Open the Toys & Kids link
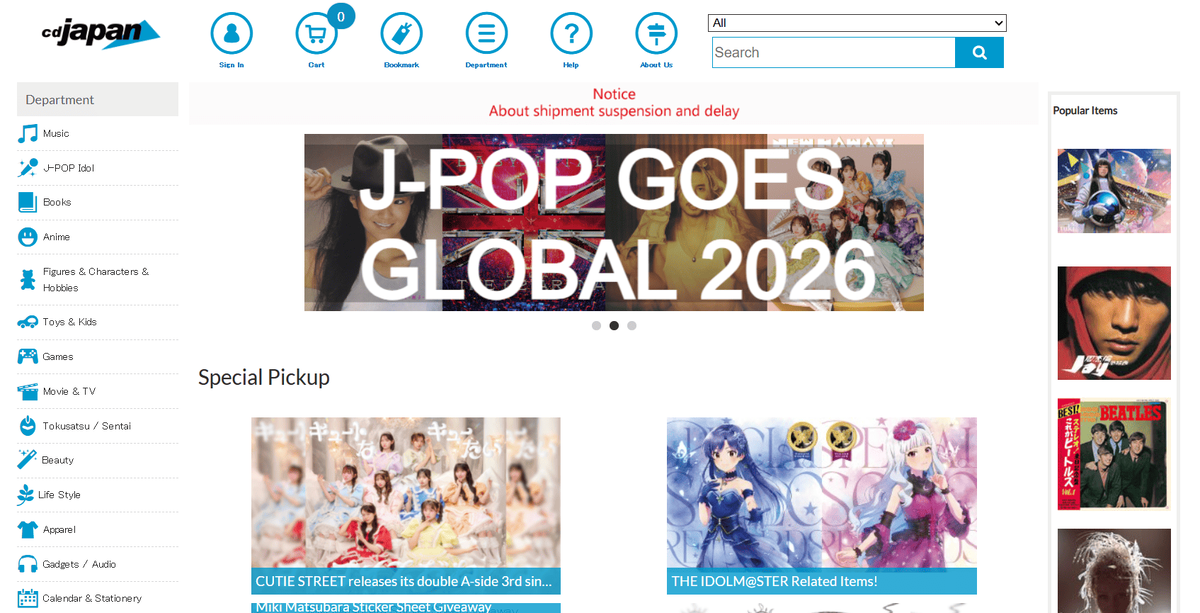 click(70, 322)
